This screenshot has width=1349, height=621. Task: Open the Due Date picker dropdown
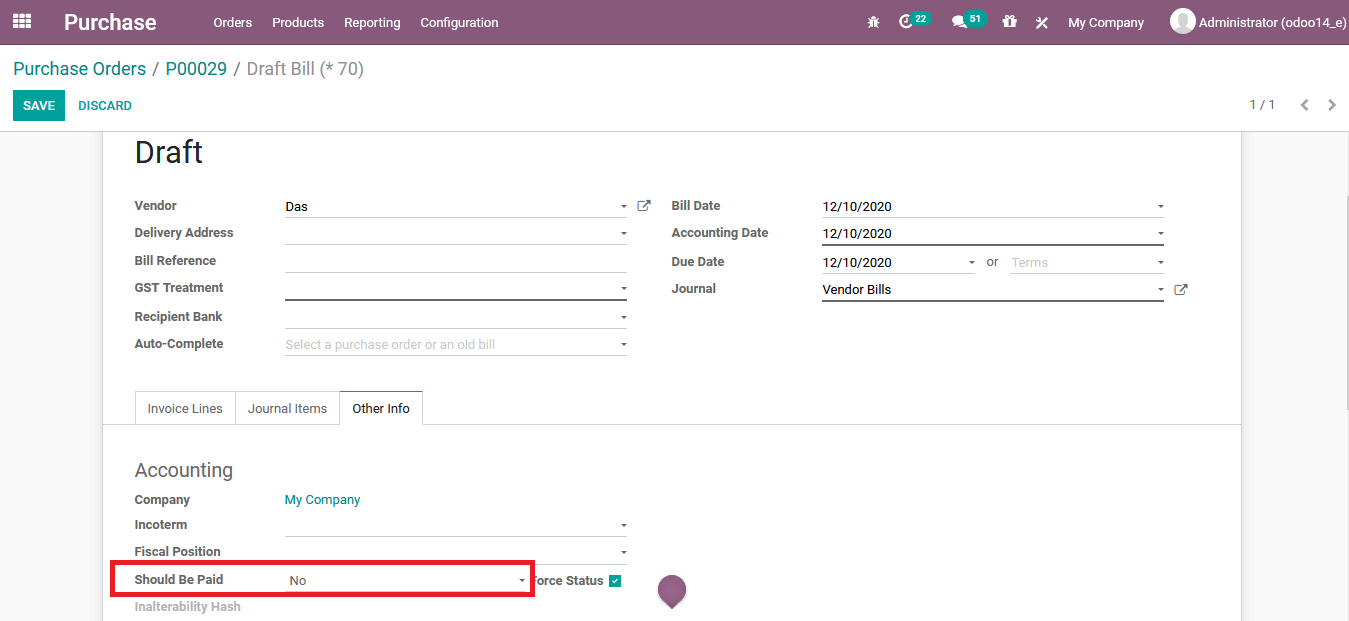[971, 263]
